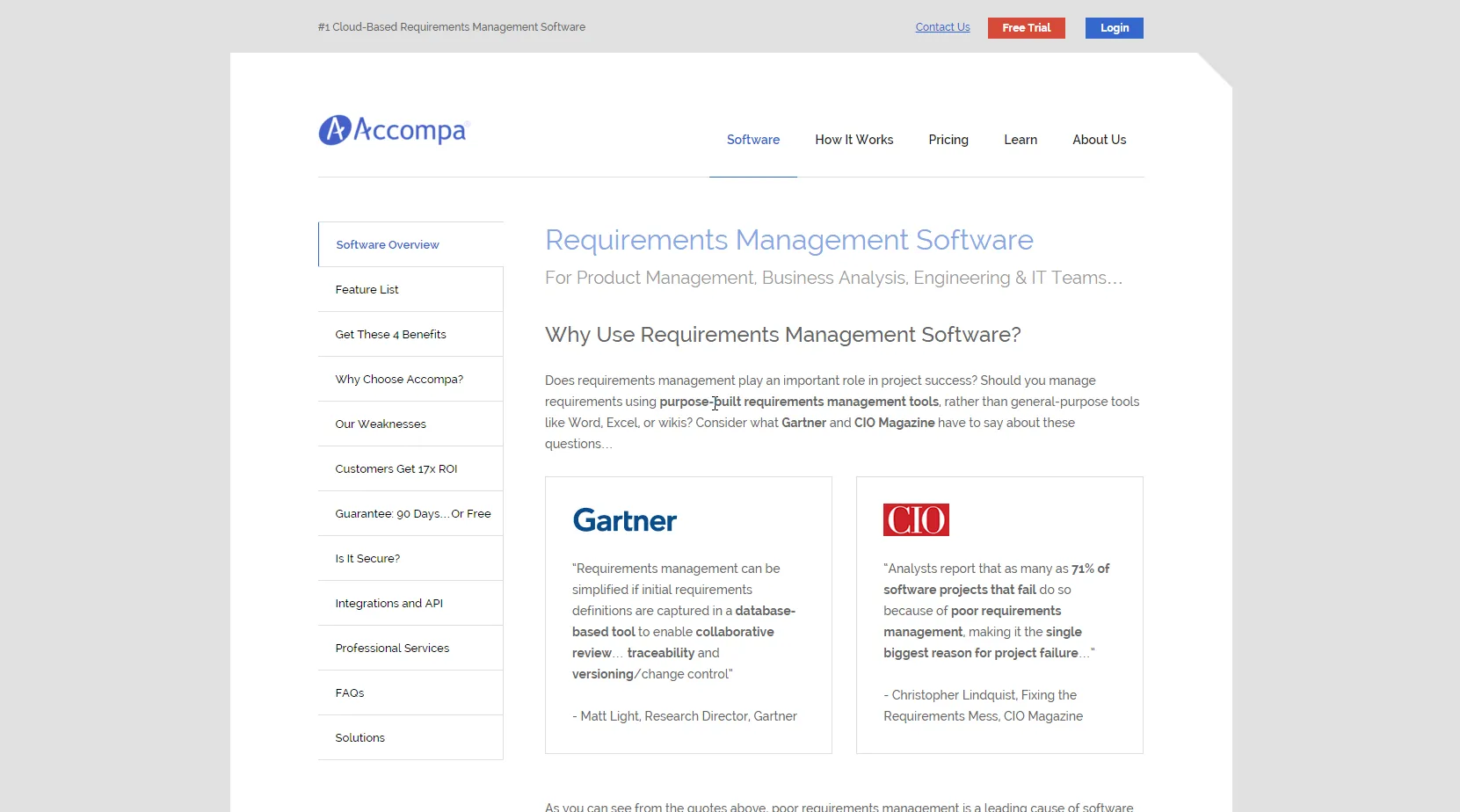Click bold 'purpose-built requirements management tools' text
This screenshot has width=1460, height=812.
point(799,402)
